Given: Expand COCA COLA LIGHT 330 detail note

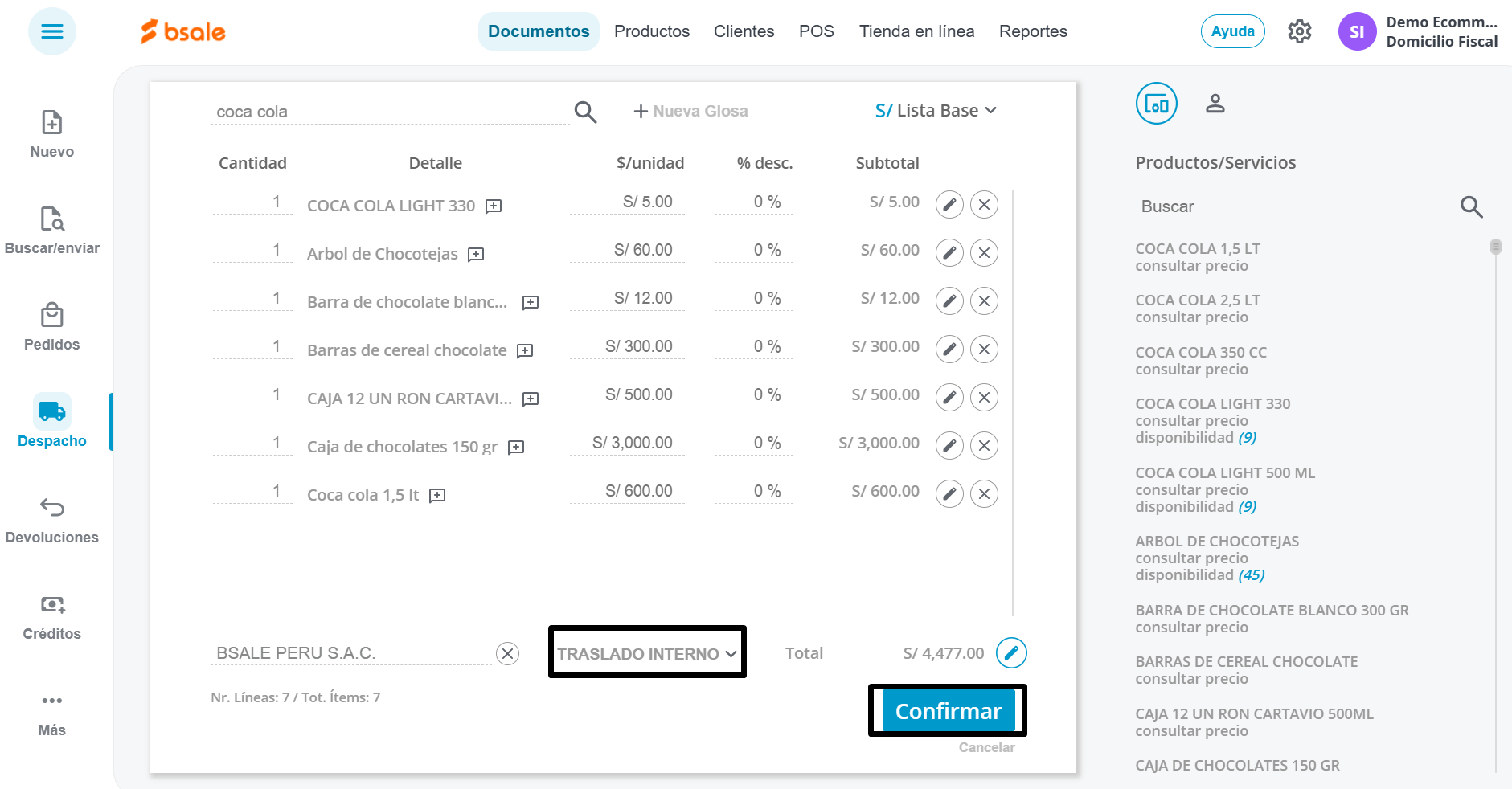Looking at the screenshot, I should [494, 206].
